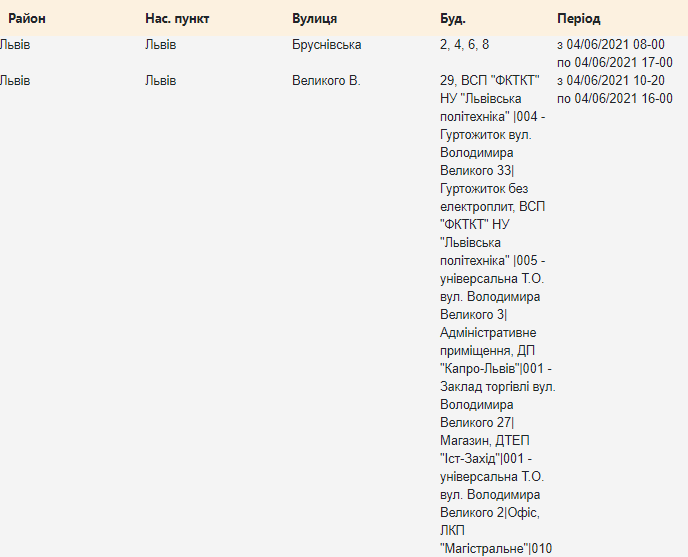The width and height of the screenshot is (688, 557).
Task: Click Львів settlement in Великого В. row
Action: pos(160,81)
